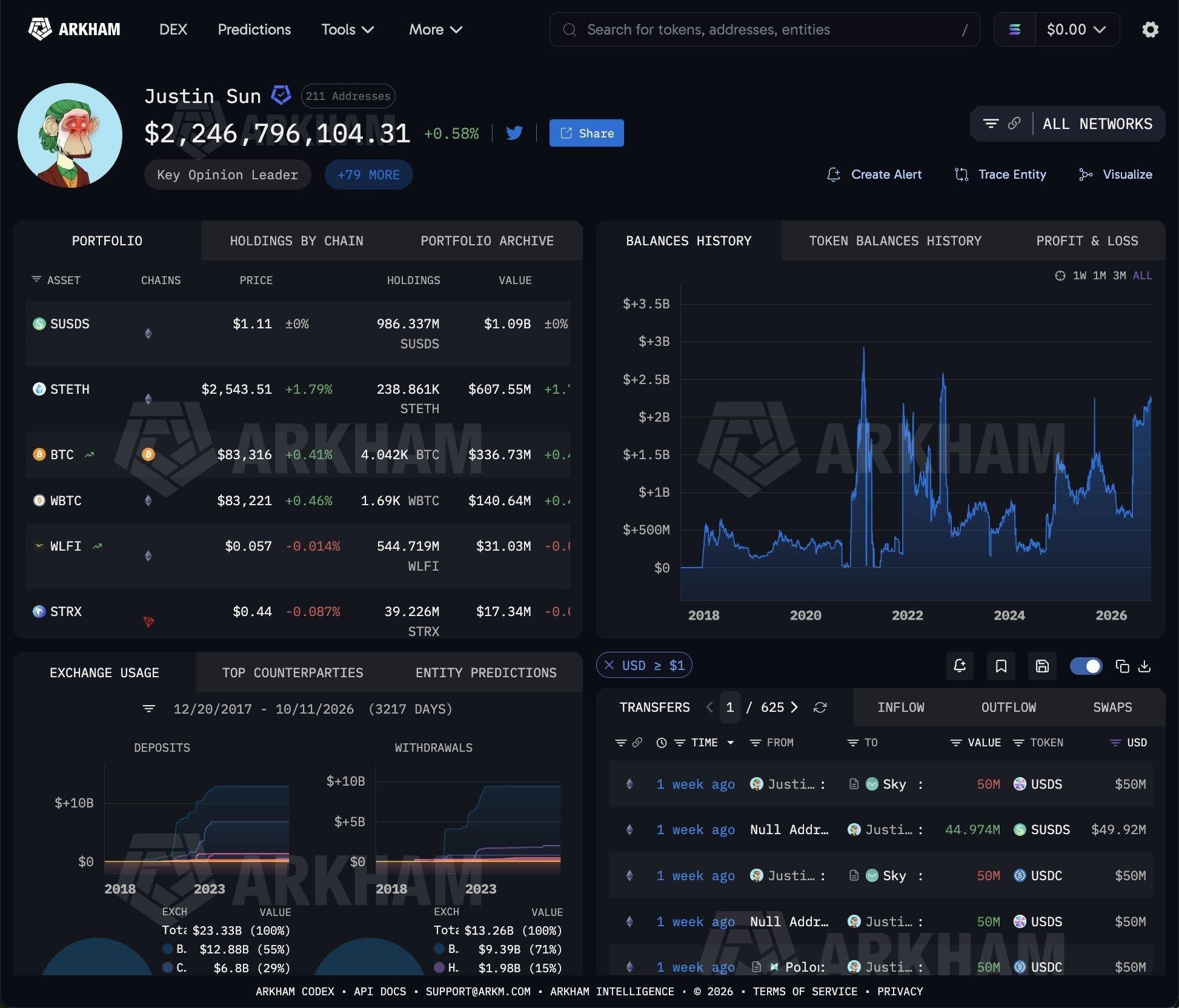
Task: Toggle the switch above the transfers table
Action: coord(1086,666)
